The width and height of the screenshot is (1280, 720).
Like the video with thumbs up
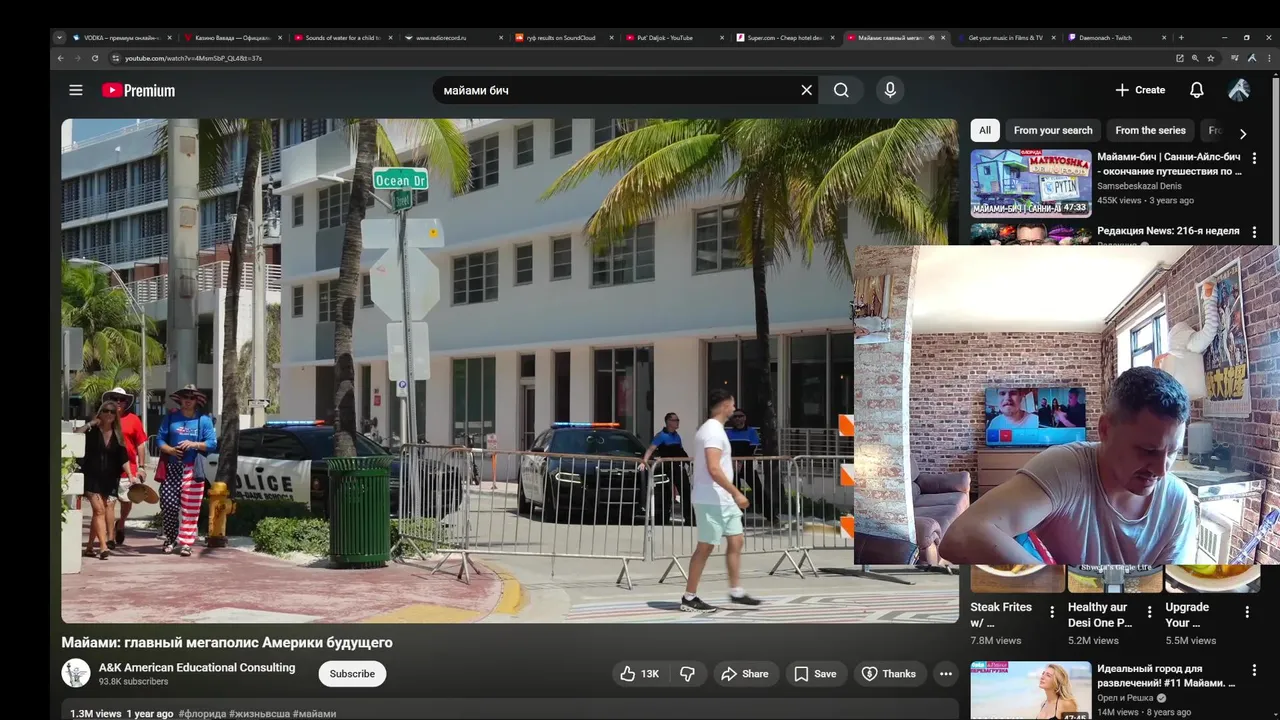tap(639, 674)
